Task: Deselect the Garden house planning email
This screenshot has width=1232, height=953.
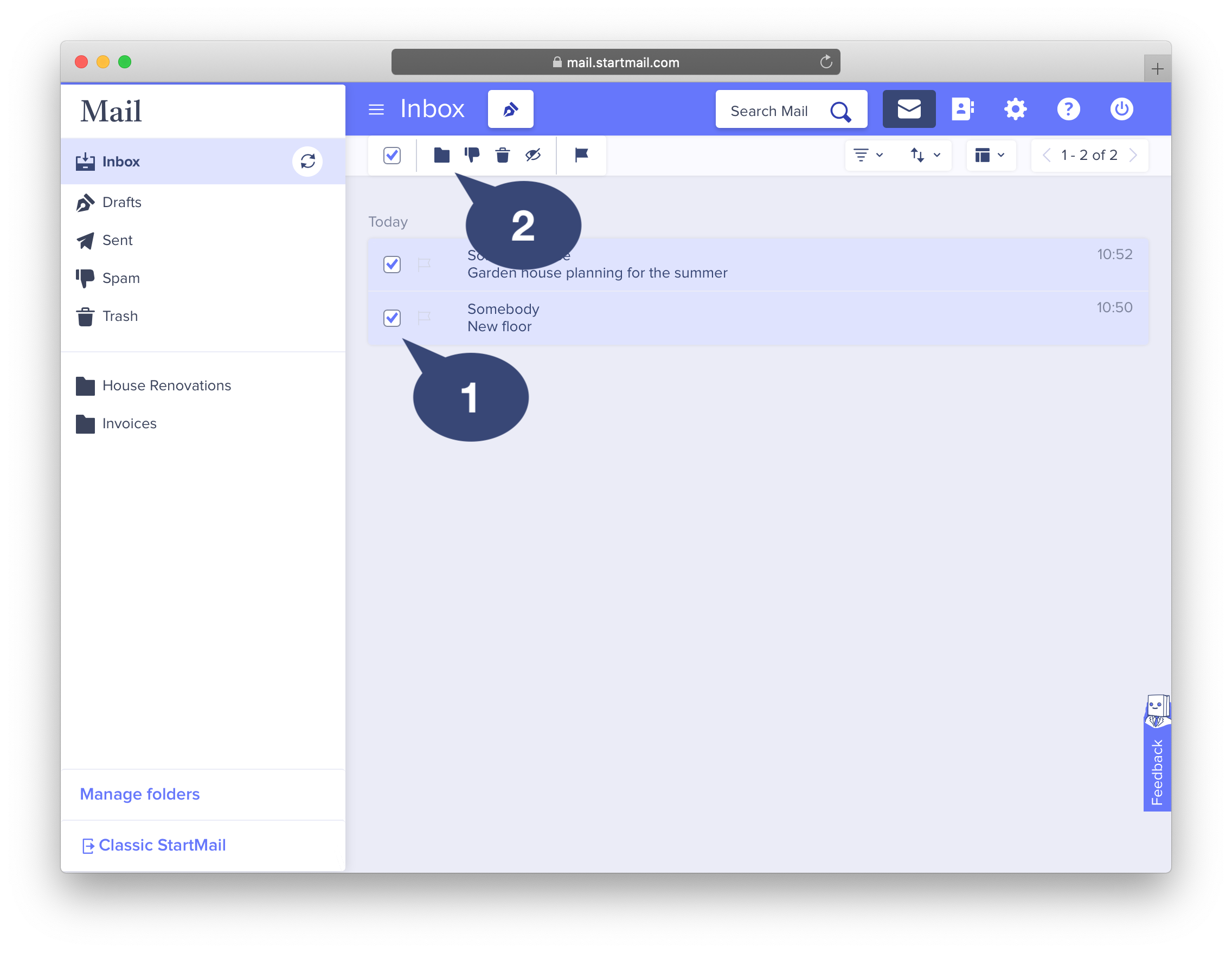Action: [x=392, y=264]
